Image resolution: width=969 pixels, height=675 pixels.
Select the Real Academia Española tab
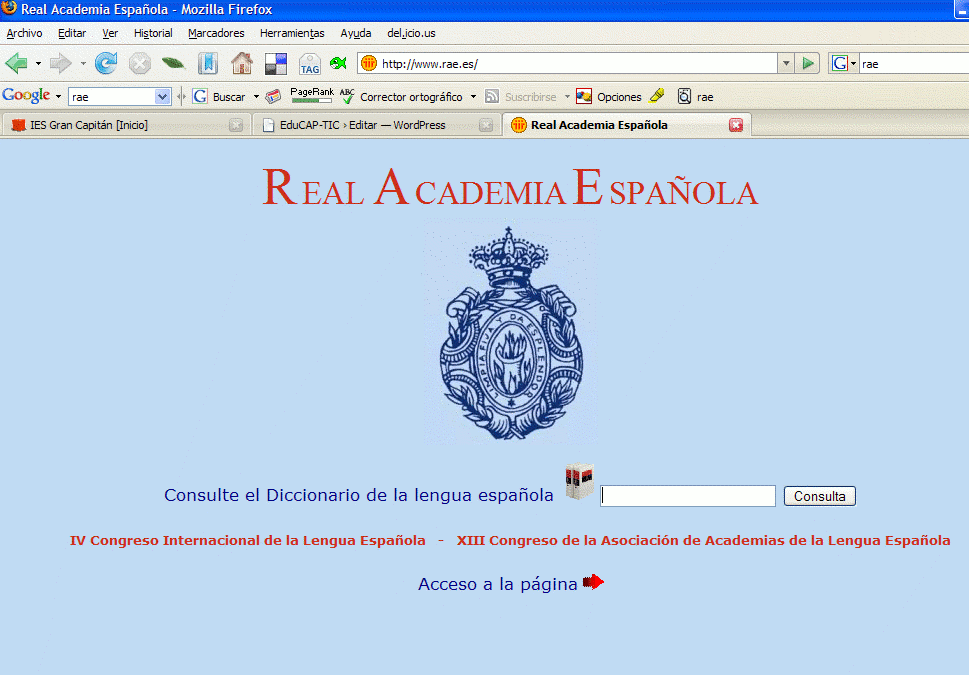click(627, 125)
